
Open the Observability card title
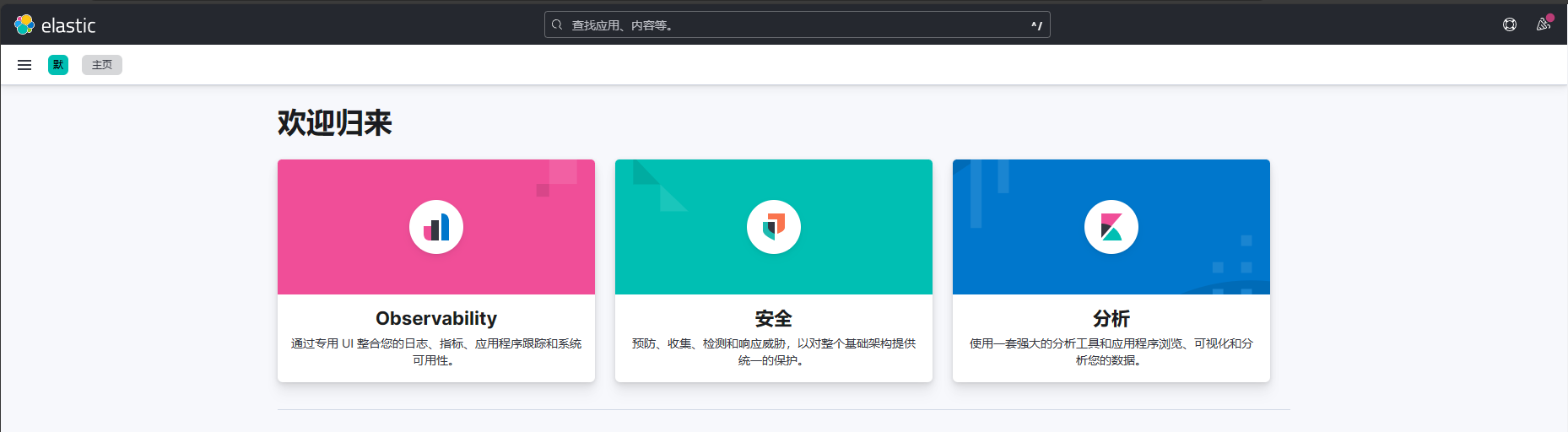(436, 318)
